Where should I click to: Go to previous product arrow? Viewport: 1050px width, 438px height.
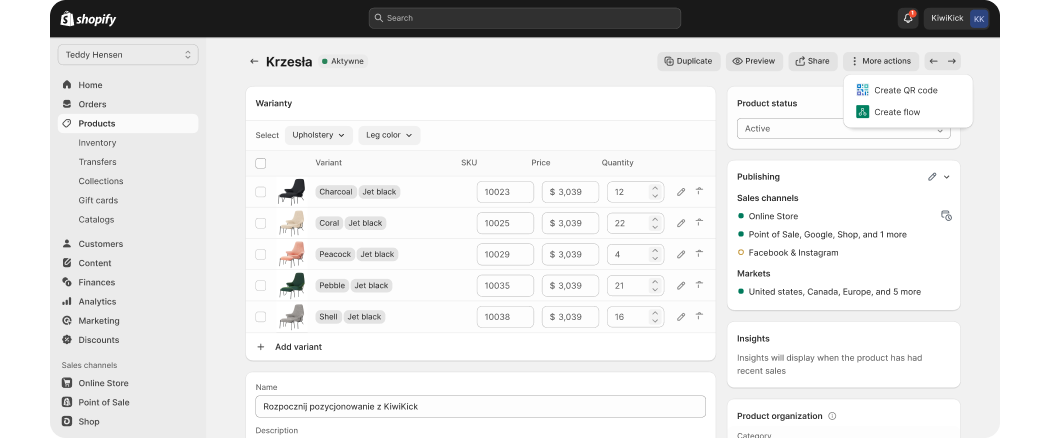[x=933, y=61]
